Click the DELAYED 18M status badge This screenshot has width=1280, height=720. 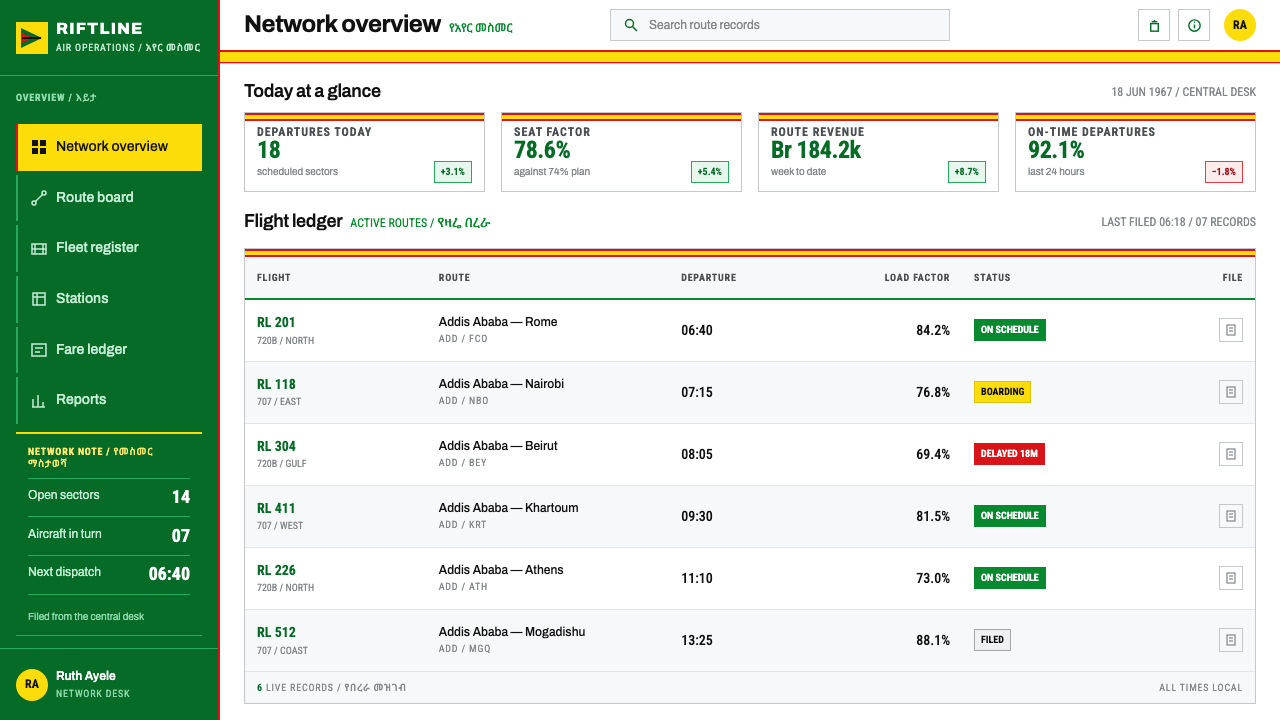coord(1009,454)
